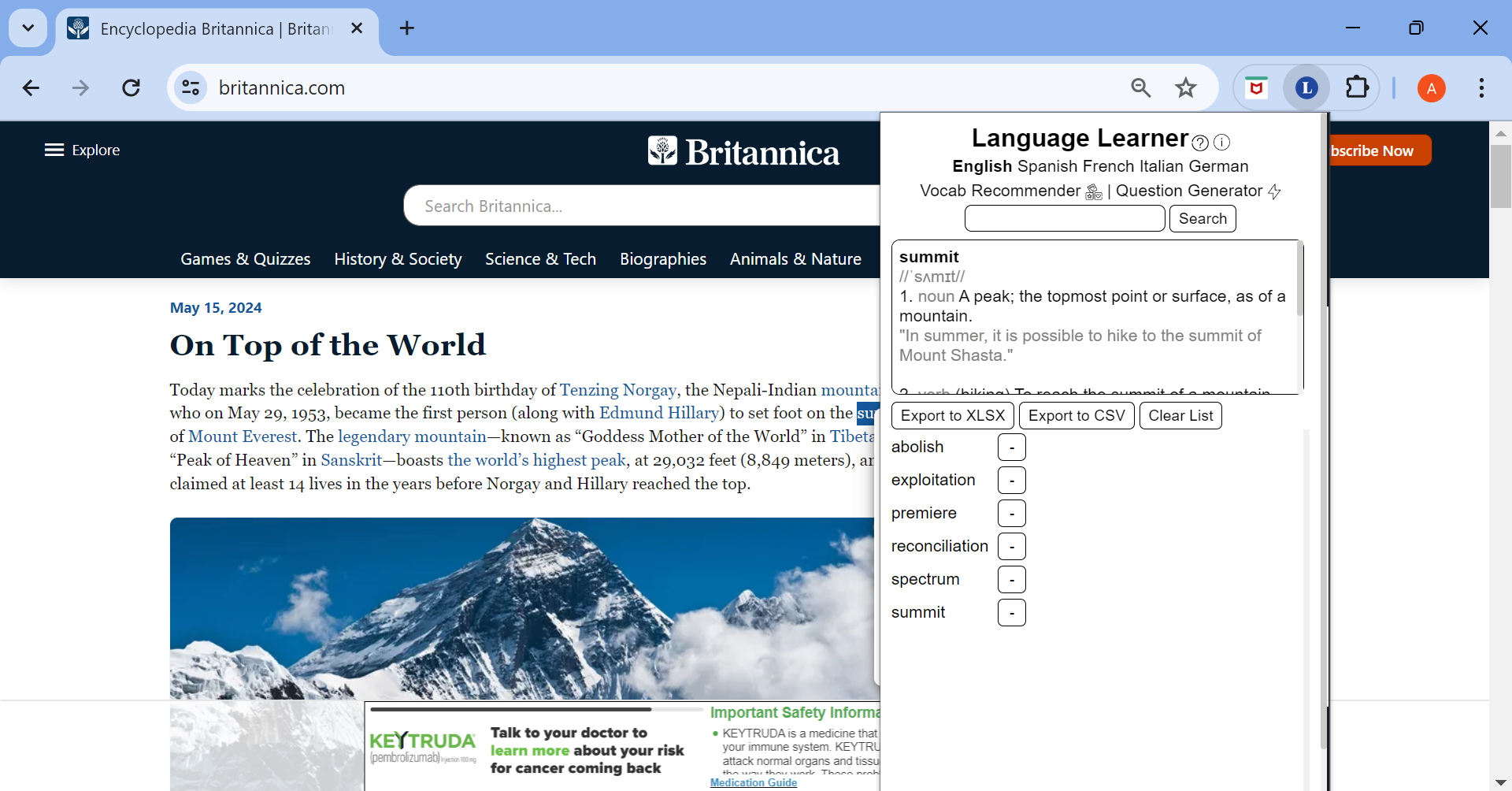Close the Encyclopedia Britannica tab
Screen dimensions: 1512x791
(x=357, y=28)
